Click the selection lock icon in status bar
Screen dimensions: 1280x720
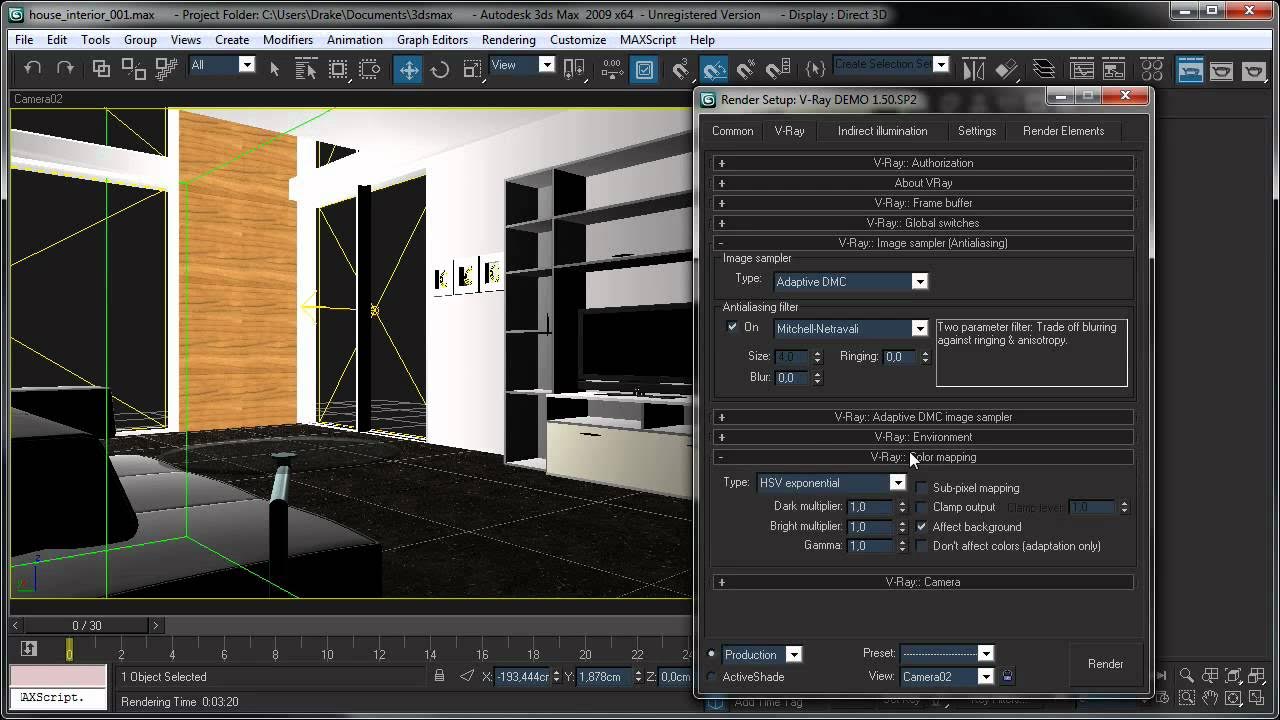pos(439,676)
